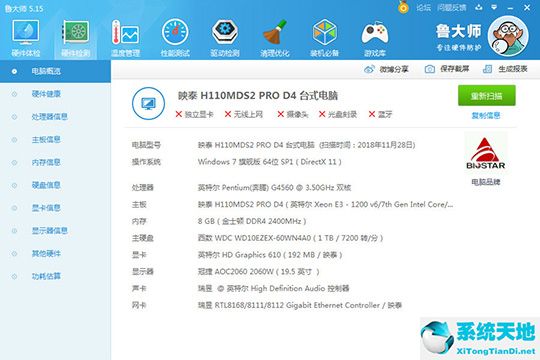Open 硬盘信息 sidebar item
Image resolution: width=540 pixels, height=360 pixels.
[46, 185]
